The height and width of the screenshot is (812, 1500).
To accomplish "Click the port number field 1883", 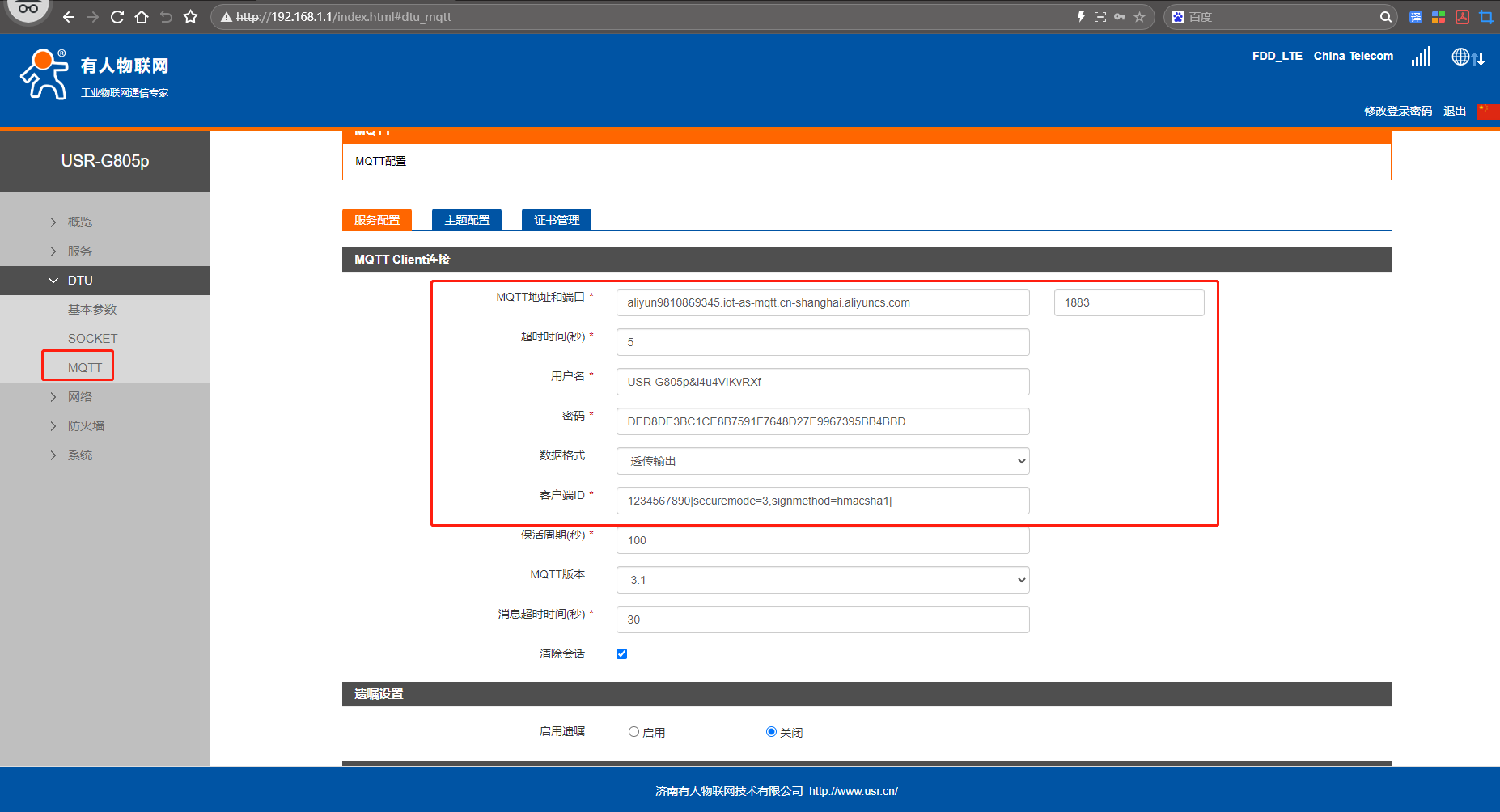I will coord(1129,302).
